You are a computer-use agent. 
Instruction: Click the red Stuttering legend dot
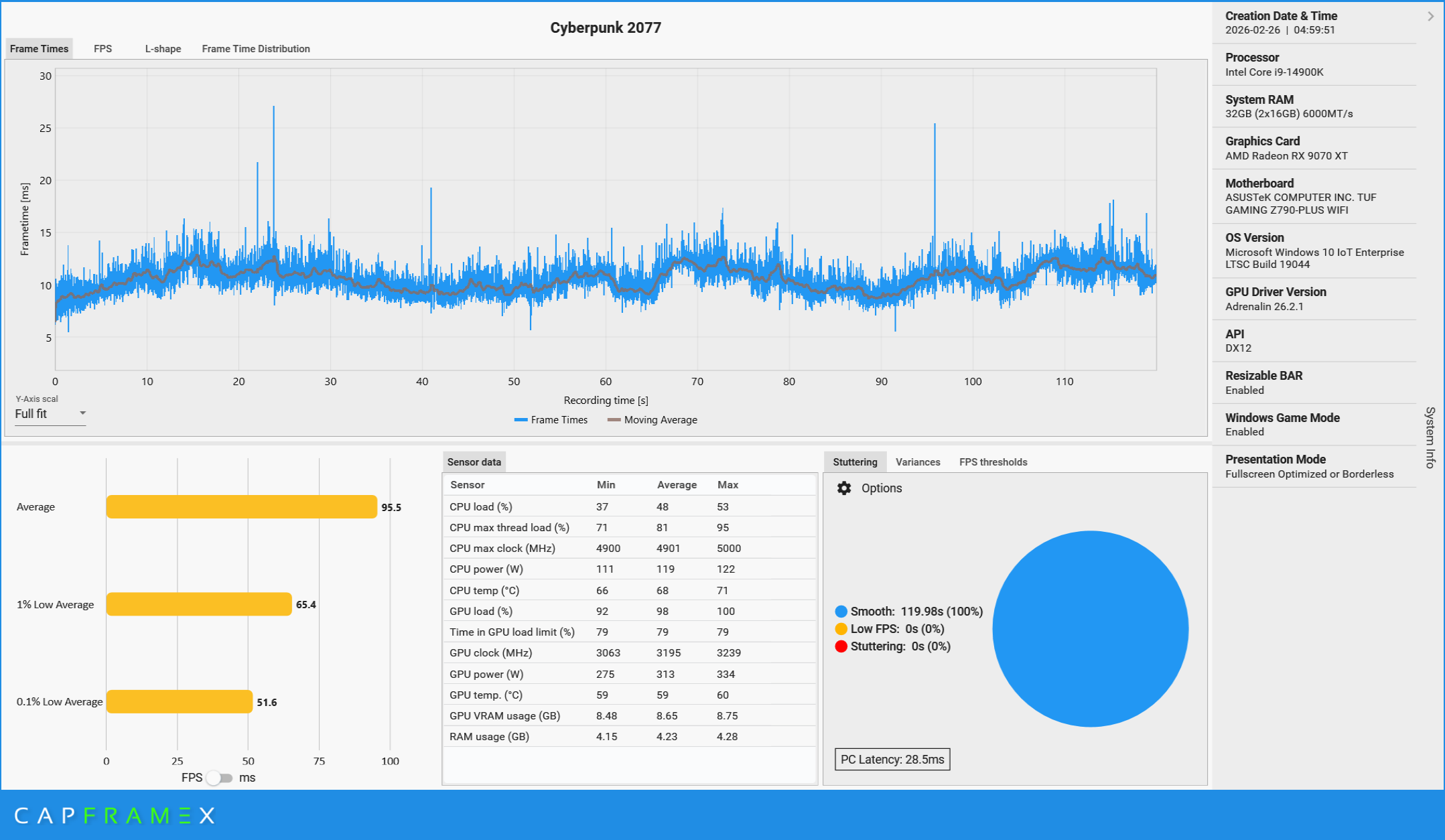pos(841,646)
